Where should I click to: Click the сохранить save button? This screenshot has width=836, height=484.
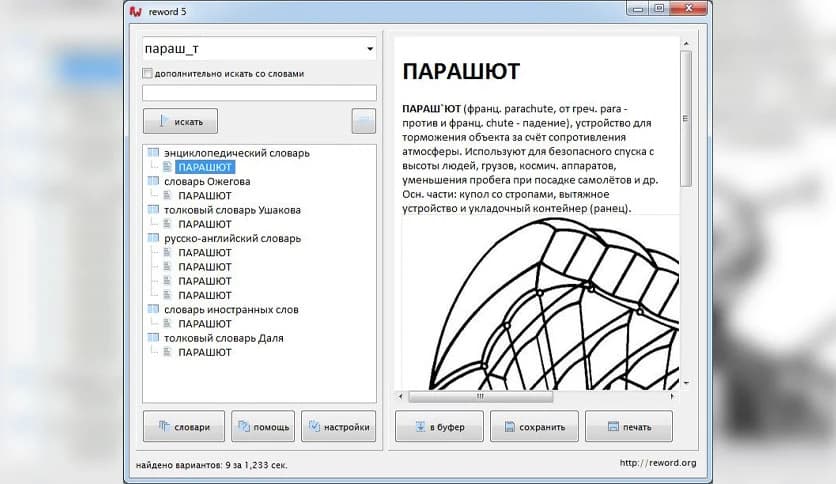pyautogui.click(x=534, y=426)
